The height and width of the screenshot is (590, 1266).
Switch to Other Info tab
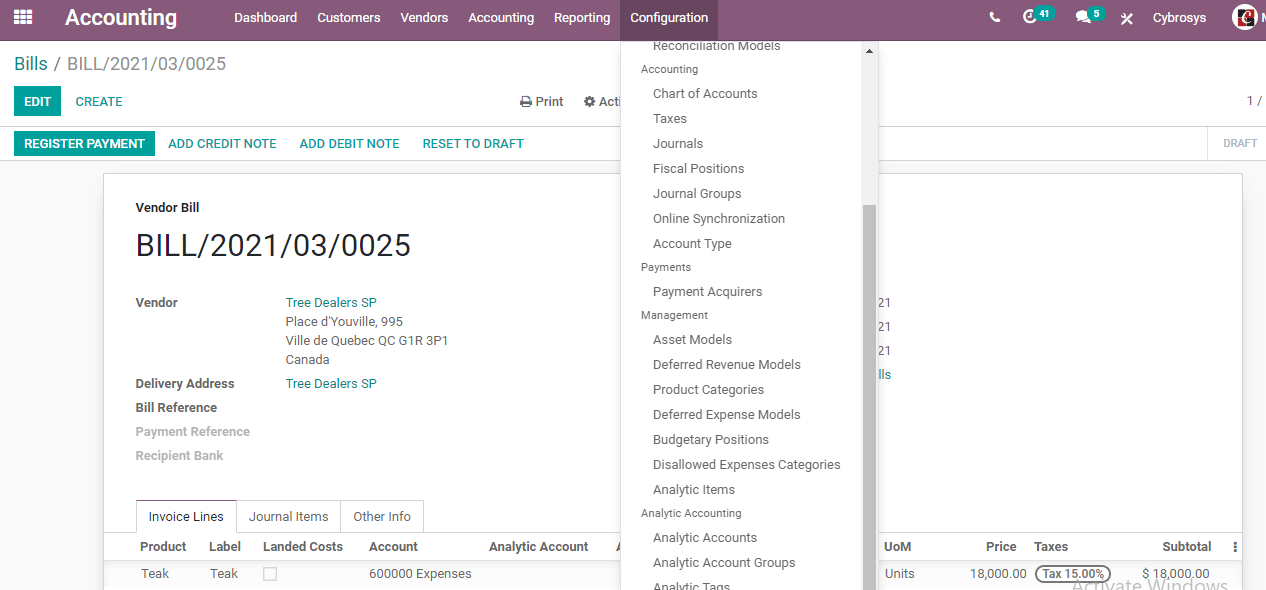click(382, 517)
